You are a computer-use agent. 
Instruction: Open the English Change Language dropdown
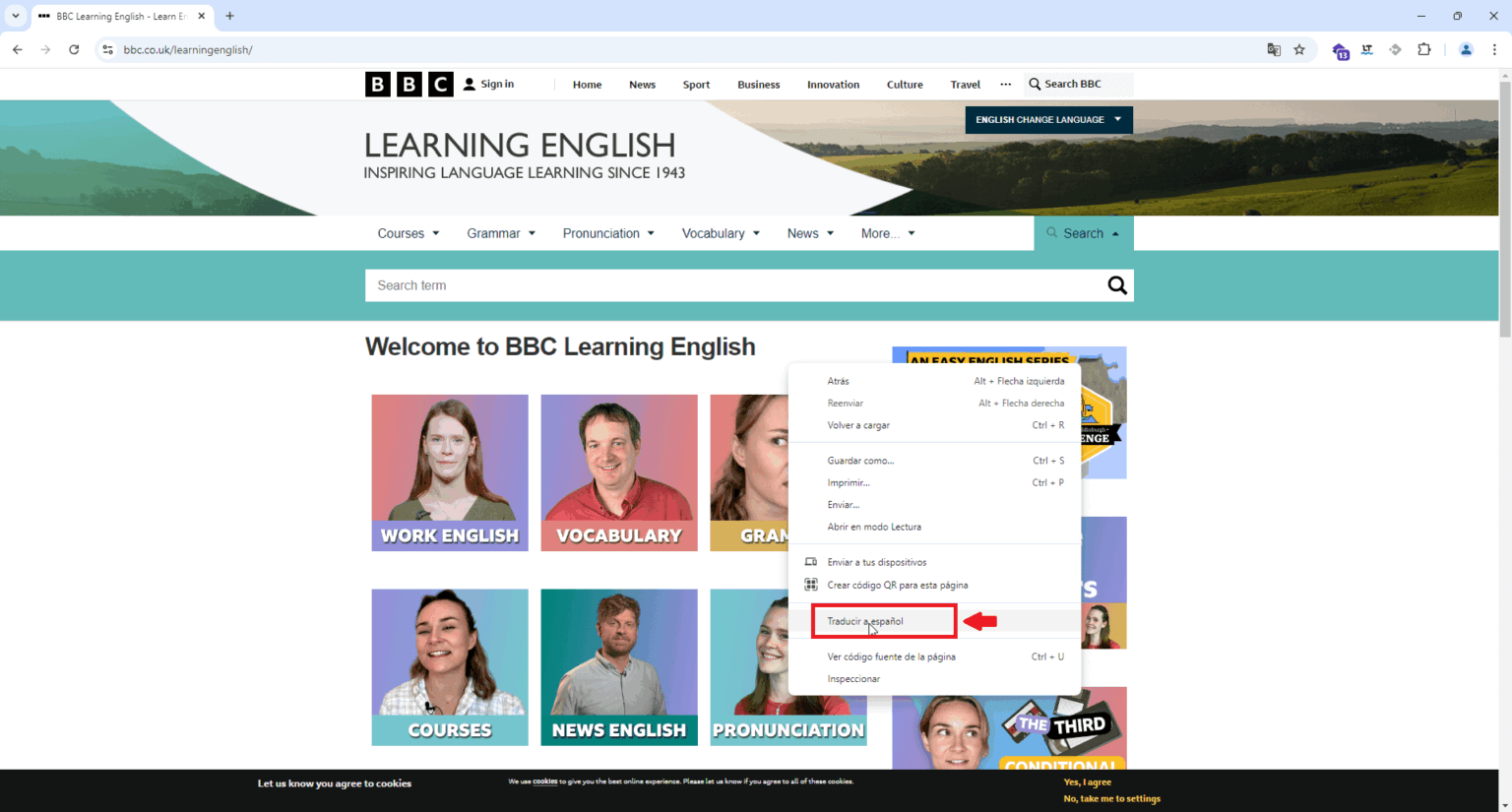click(x=1048, y=120)
